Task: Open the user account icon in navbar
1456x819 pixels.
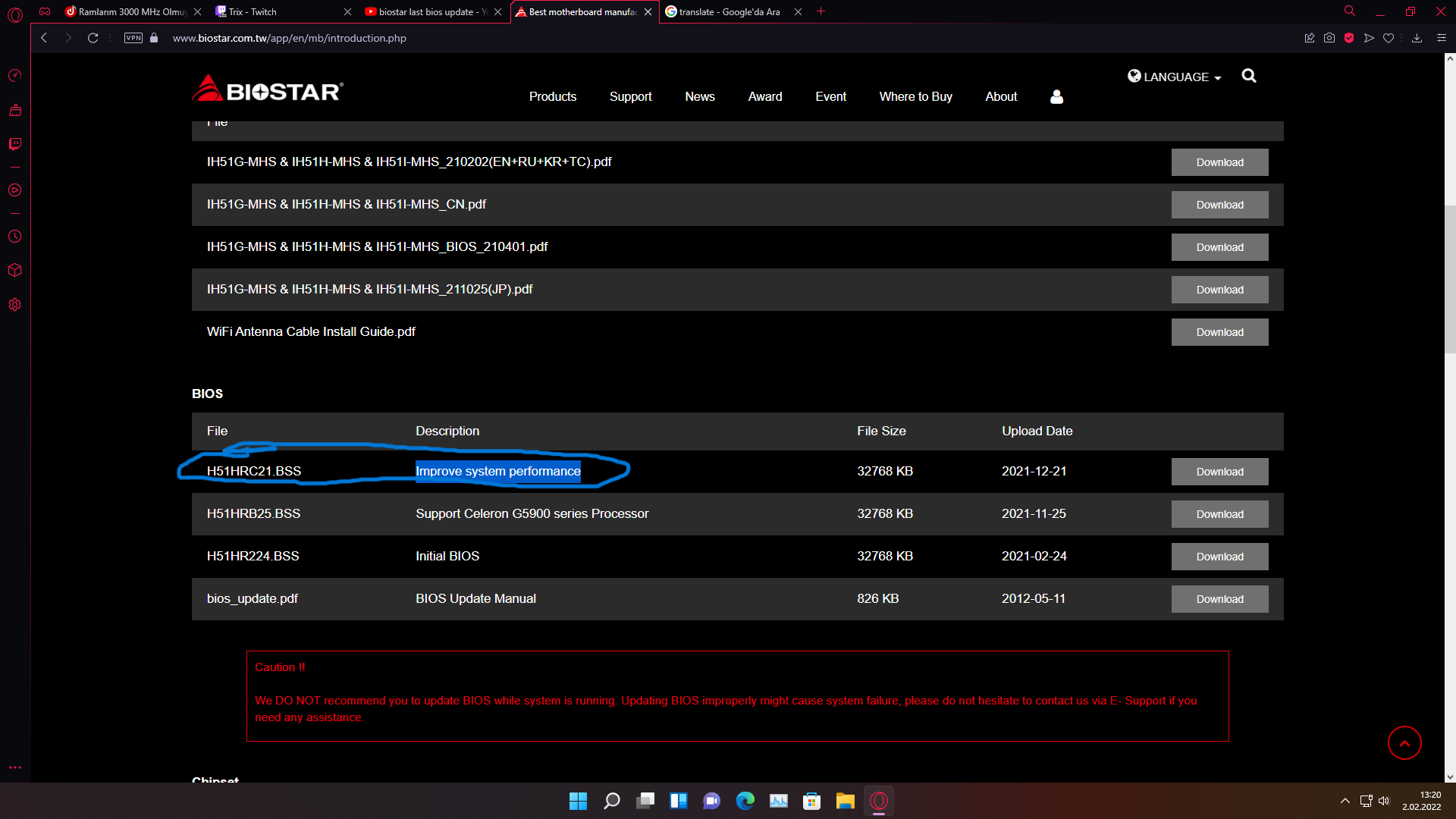Action: [x=1056, y=97]
